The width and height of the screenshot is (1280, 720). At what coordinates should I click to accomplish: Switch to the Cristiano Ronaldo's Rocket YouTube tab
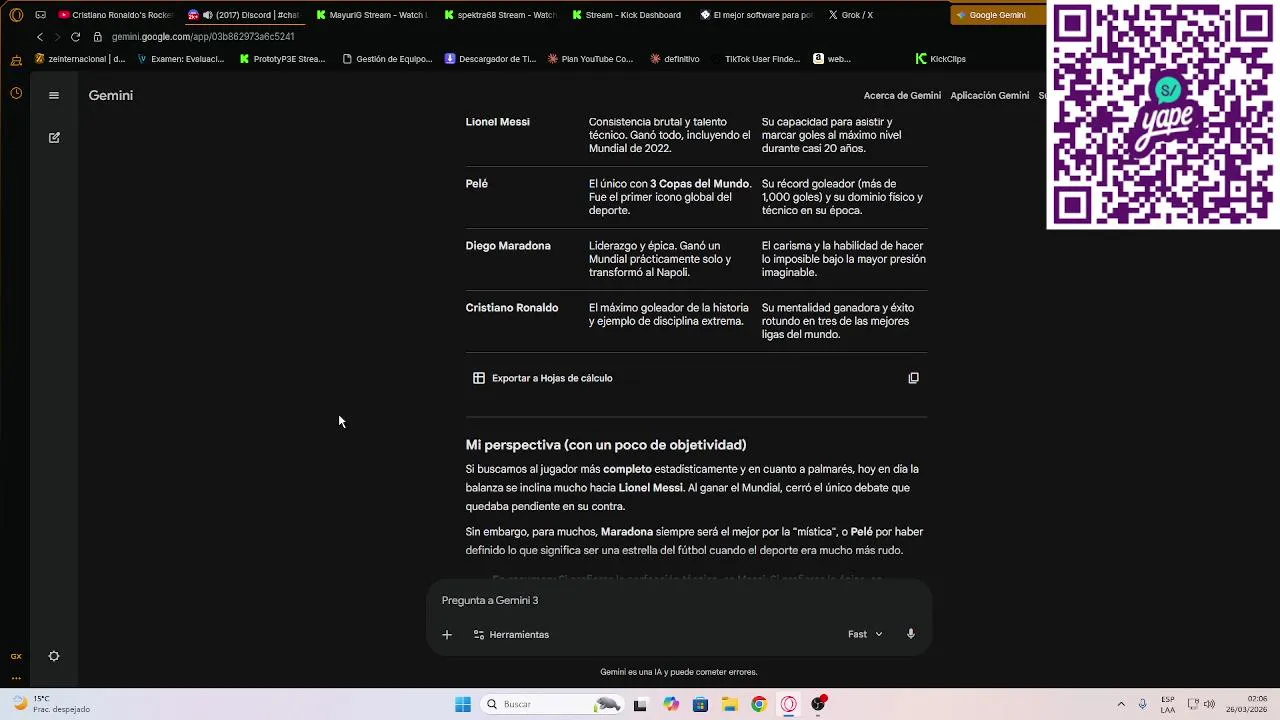coord(116,15)
